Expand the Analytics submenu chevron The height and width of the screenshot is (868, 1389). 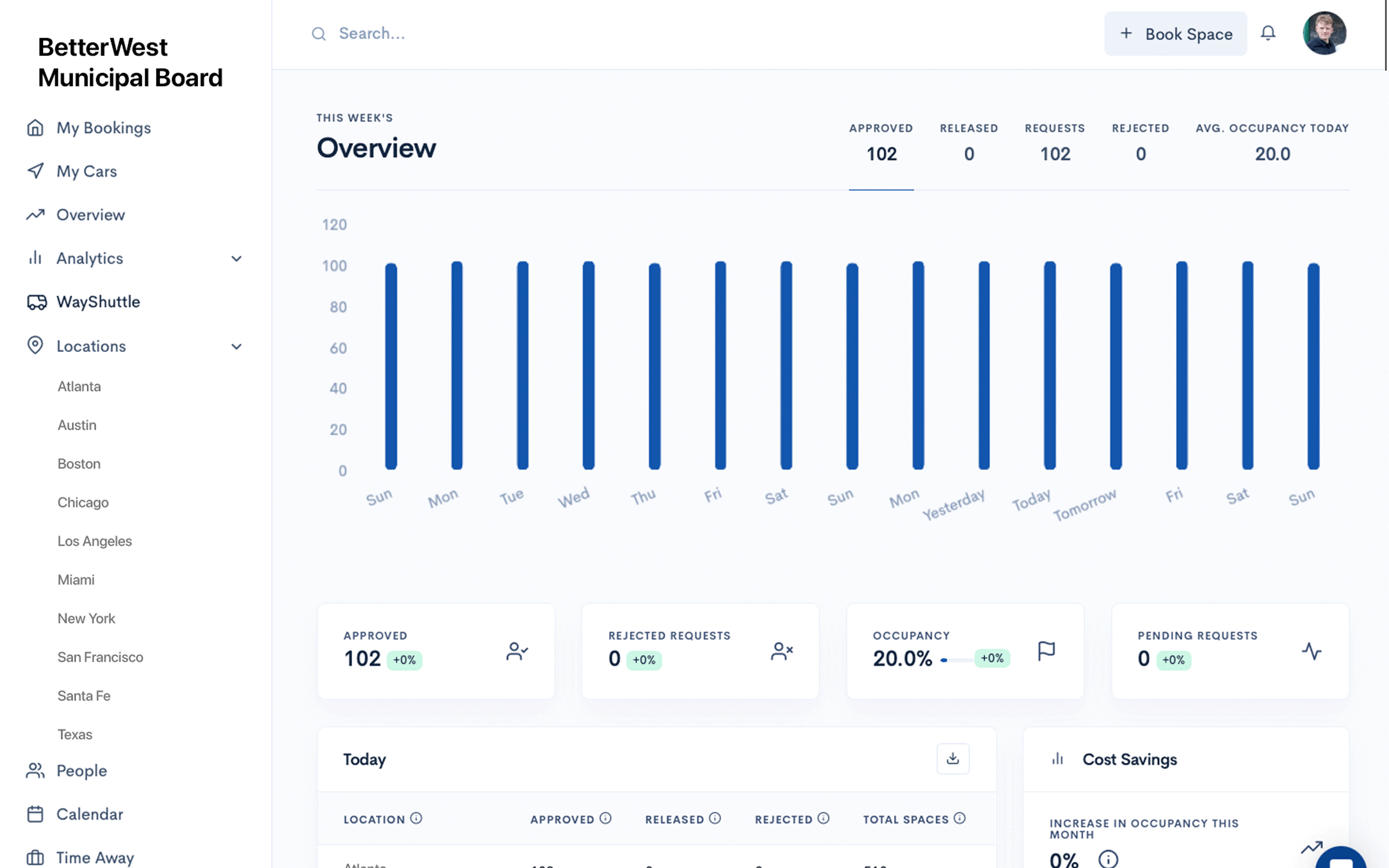(x=236, y=259)
